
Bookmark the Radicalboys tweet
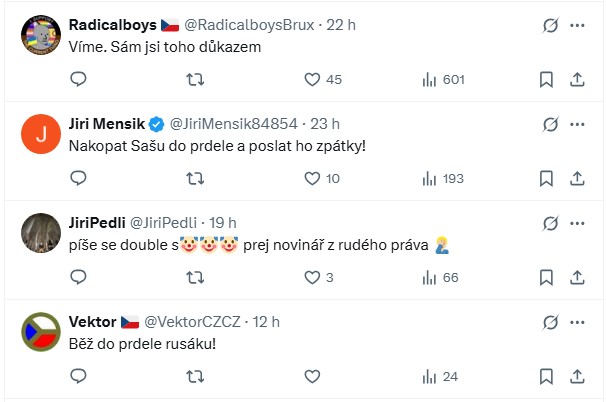(546, 79)
